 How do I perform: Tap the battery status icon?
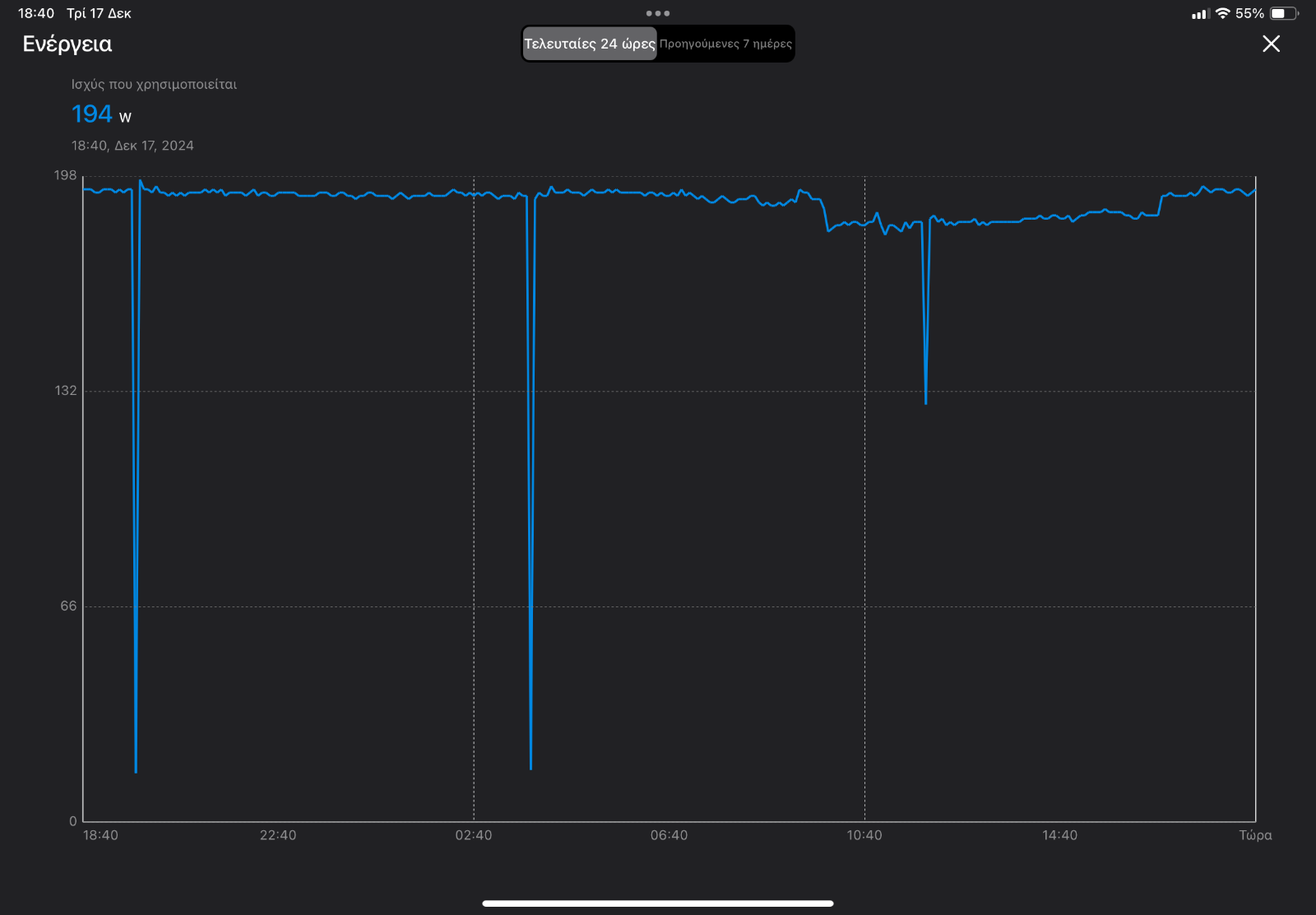1284,13
